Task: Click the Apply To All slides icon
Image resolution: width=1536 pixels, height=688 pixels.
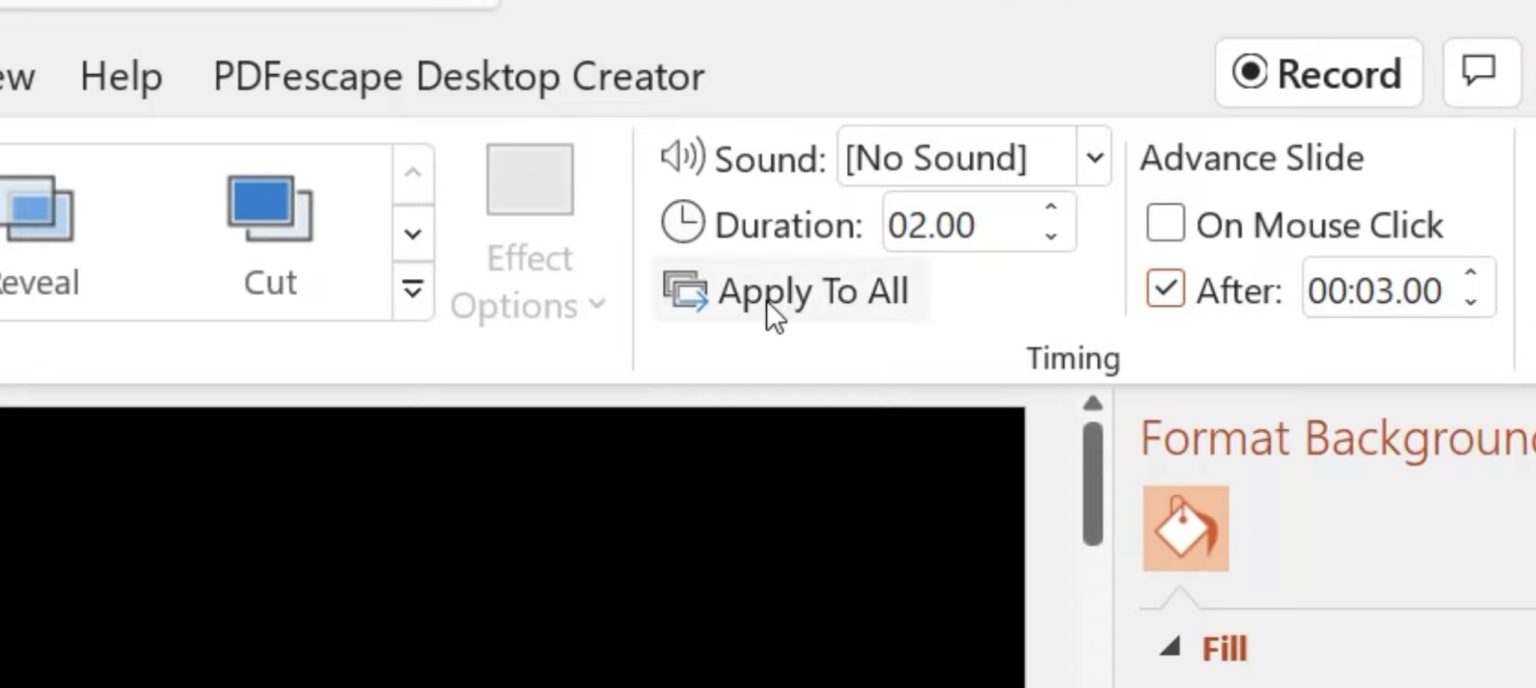Action: 686,291
